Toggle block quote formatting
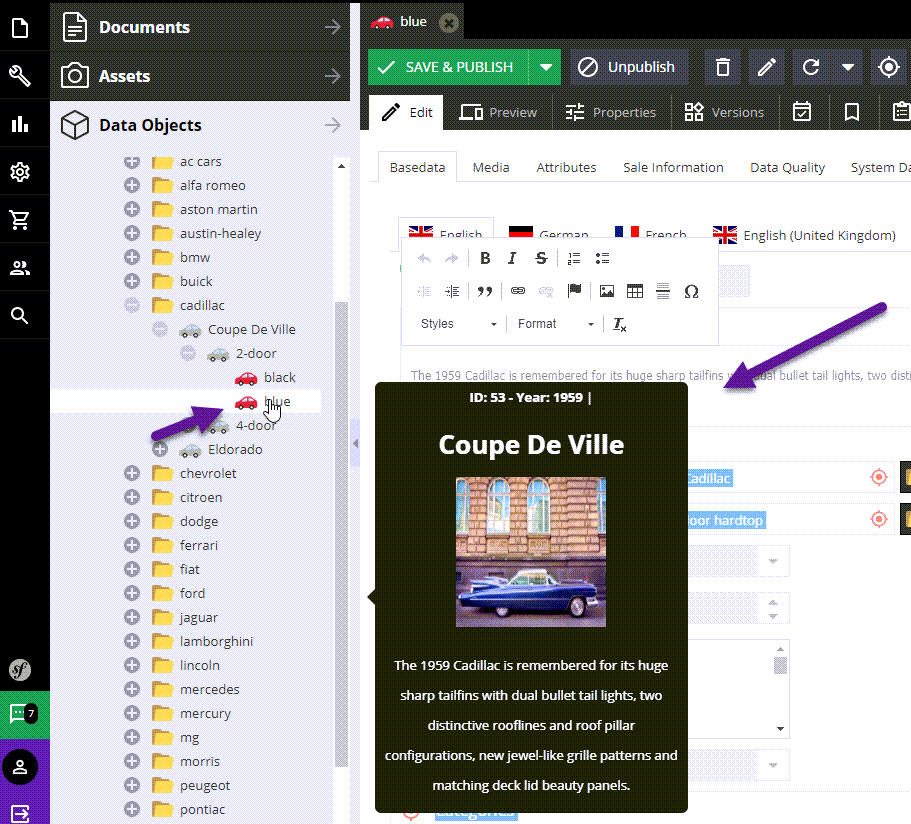This screenshot has width=911, height=824. point(485,291)
